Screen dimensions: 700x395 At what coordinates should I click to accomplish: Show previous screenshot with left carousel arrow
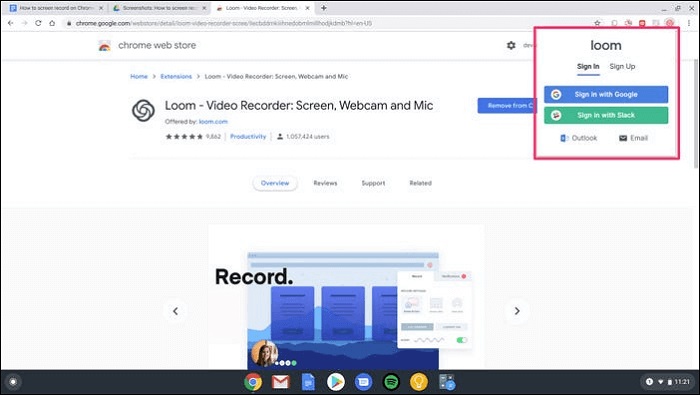pyautogui.click(x=175, y=311)
